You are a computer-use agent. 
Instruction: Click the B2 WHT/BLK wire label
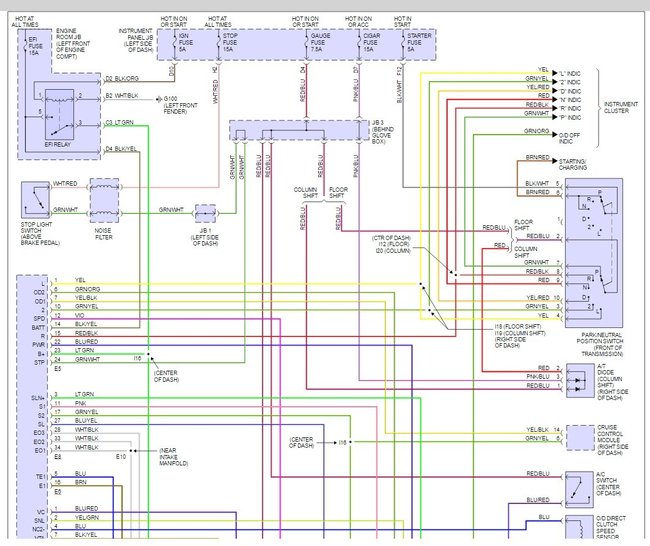tap(121, 96)
